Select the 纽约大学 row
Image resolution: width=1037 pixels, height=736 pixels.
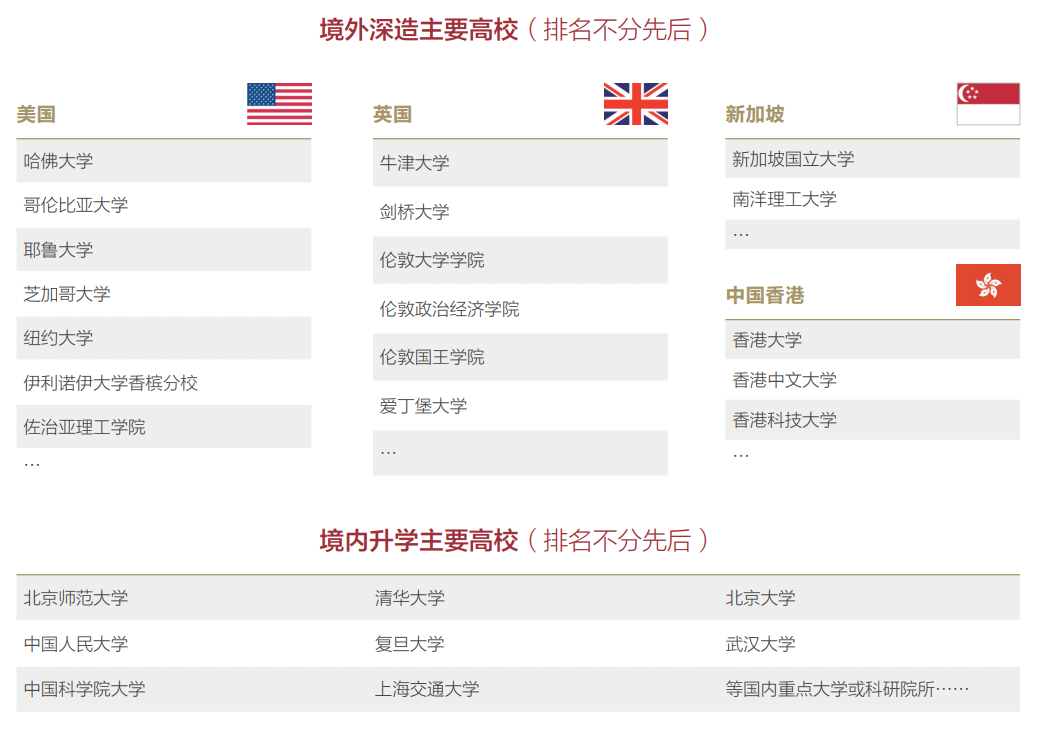164,338
